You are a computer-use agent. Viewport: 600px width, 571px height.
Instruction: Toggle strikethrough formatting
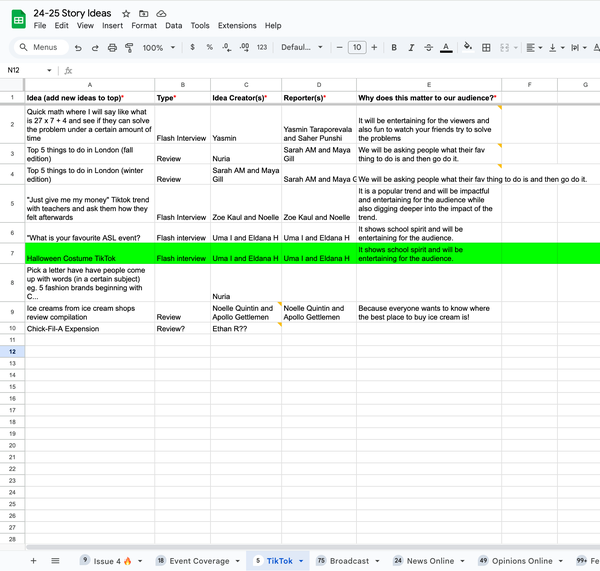coord(428,48)
